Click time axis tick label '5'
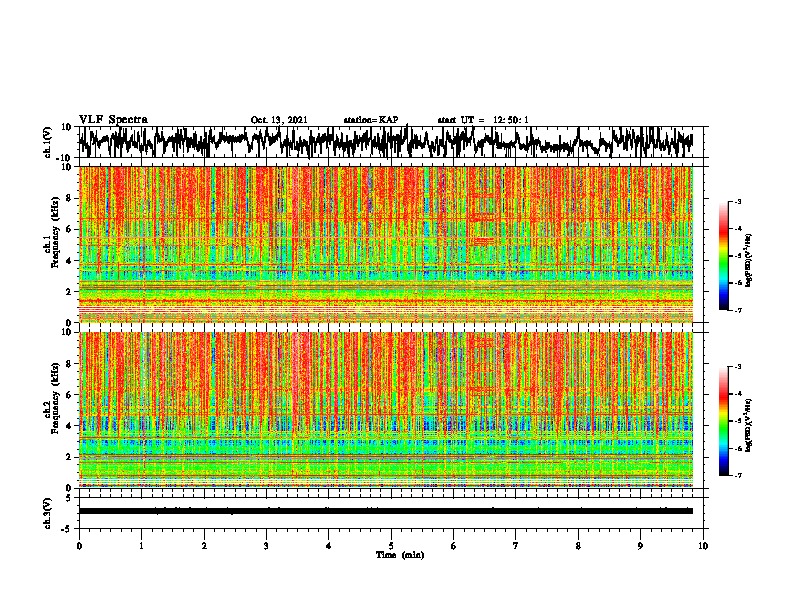Image resolution: width=792 pixels, height=612 pixels. click(391, 546)
